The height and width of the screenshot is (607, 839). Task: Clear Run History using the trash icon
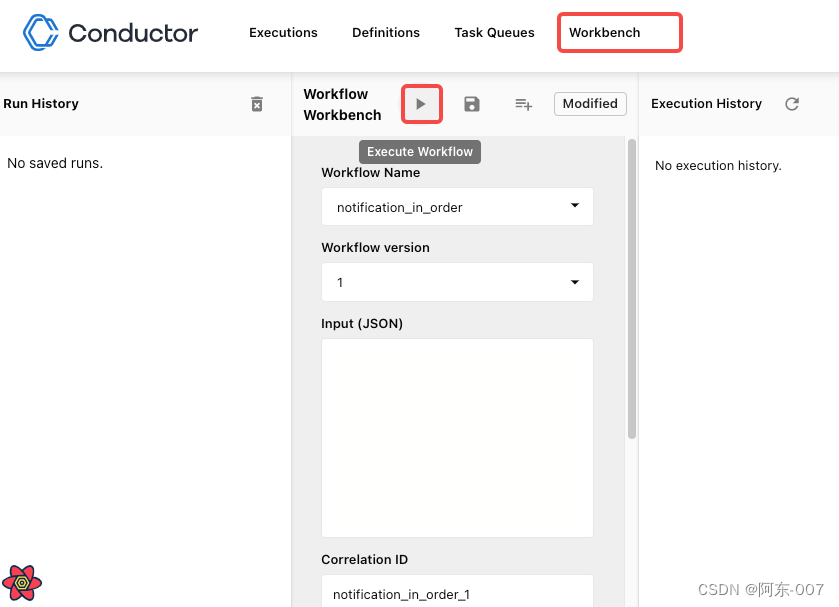point(257,103)
